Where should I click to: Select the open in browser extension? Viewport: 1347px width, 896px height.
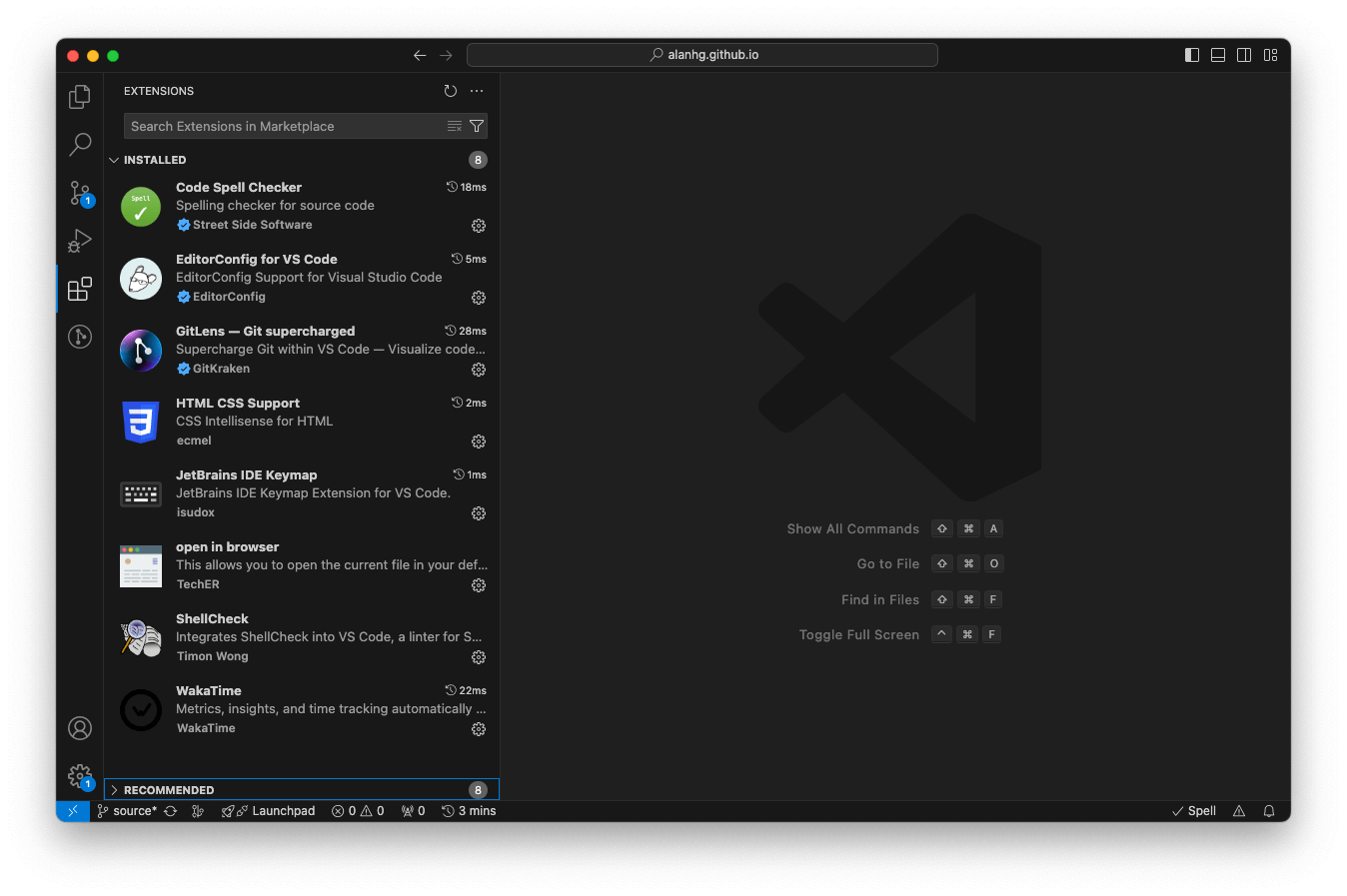coord(302,565)
